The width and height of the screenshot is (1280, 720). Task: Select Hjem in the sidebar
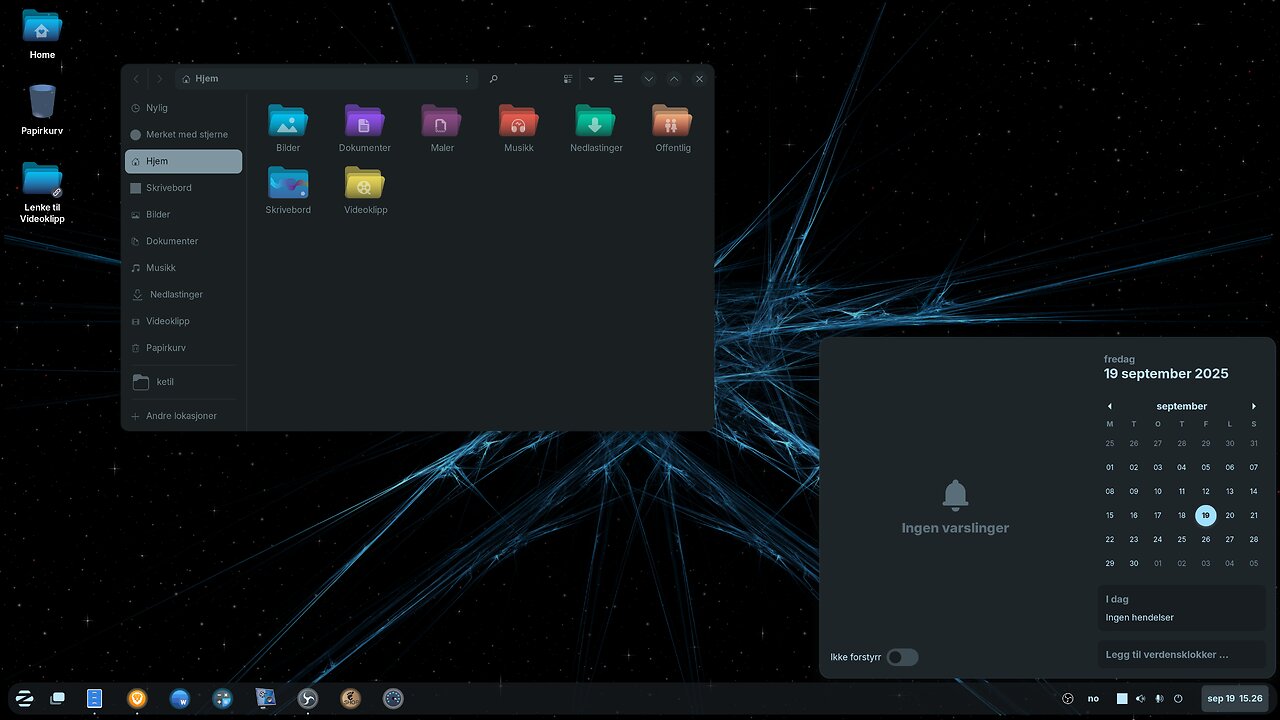(183, 161)
